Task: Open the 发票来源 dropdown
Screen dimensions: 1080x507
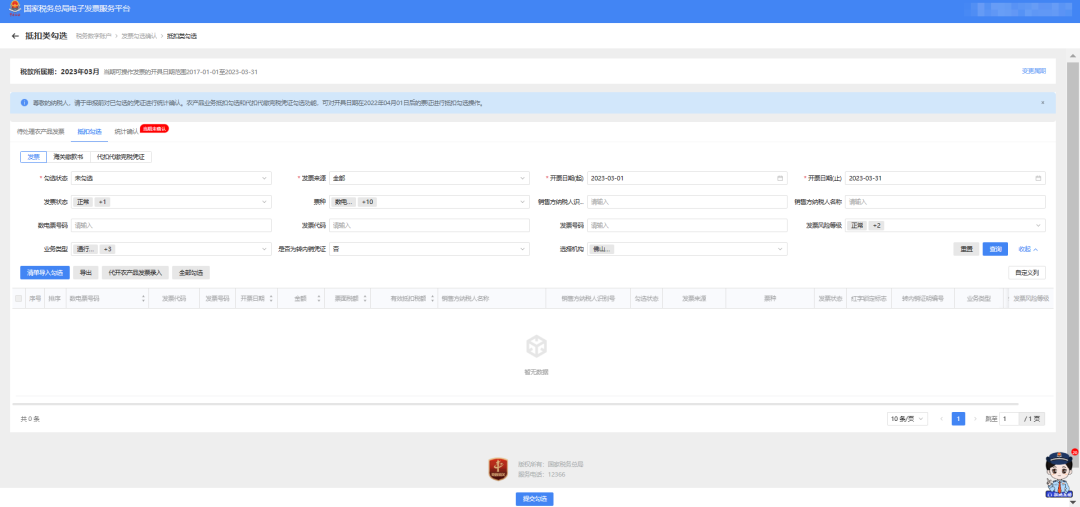Action: pos(429,178)
